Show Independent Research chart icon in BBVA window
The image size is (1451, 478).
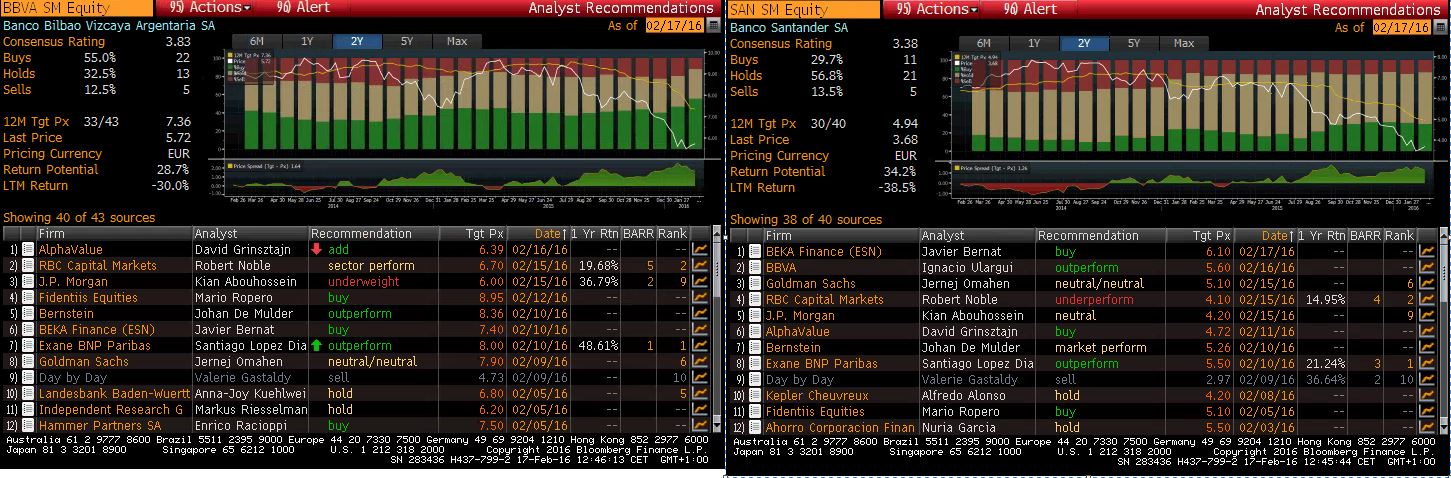[699, 410]
